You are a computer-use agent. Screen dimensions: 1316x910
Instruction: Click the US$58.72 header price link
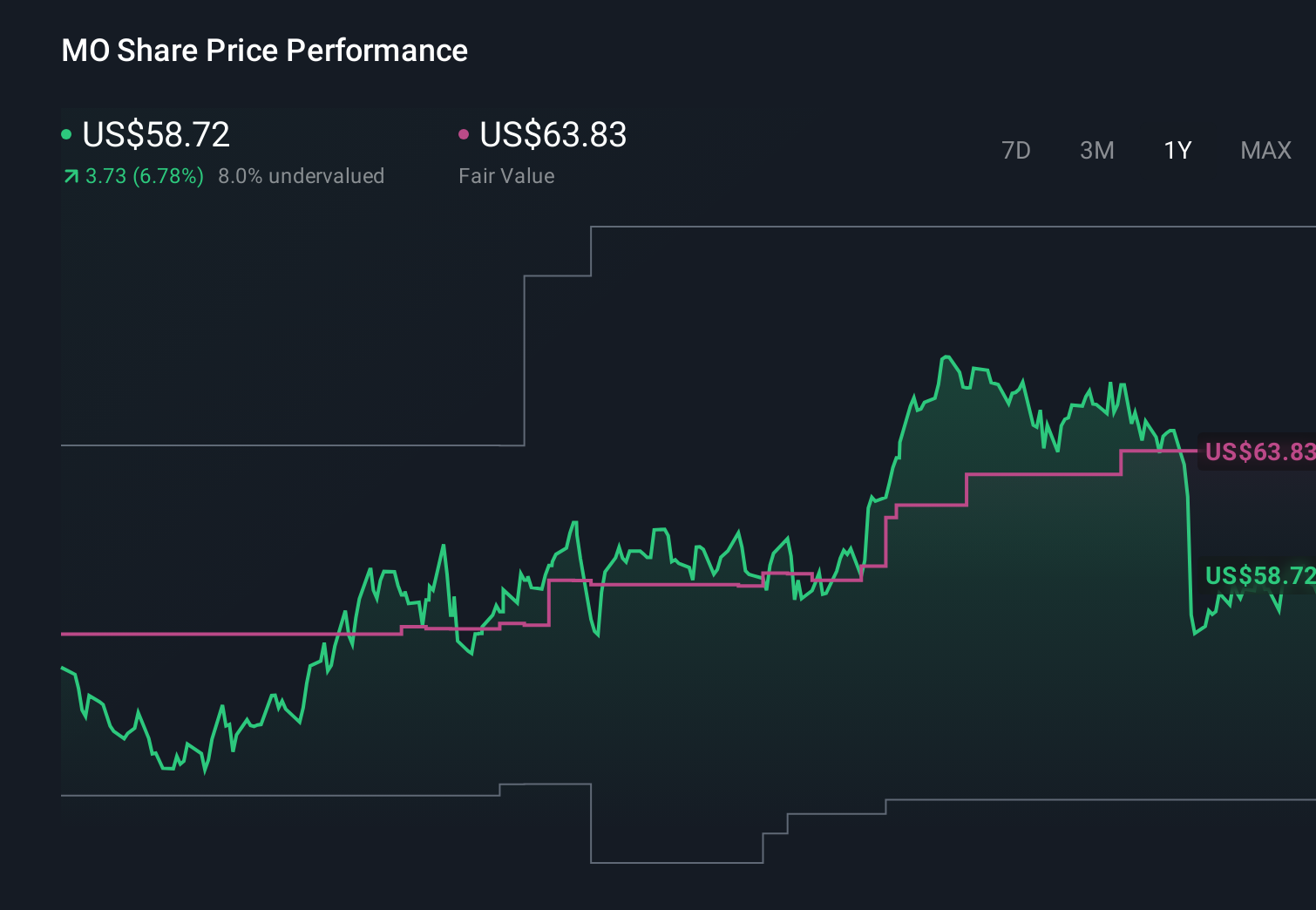point(155,134)
